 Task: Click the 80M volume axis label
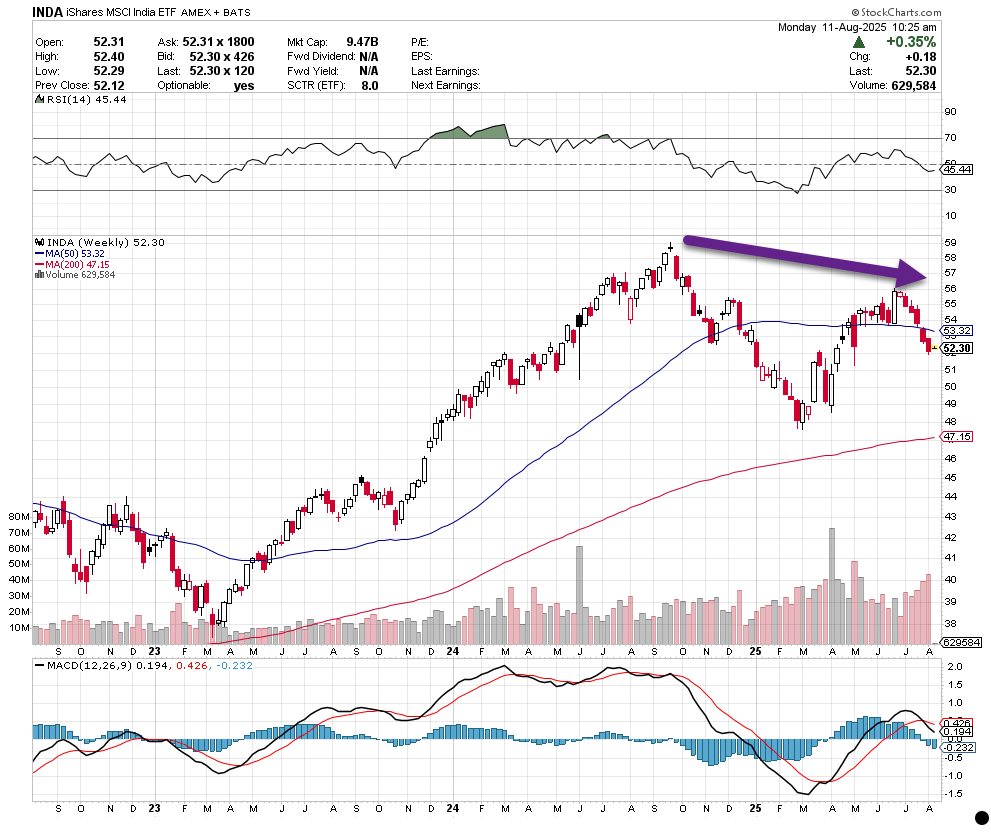click(x=19, y=516)
